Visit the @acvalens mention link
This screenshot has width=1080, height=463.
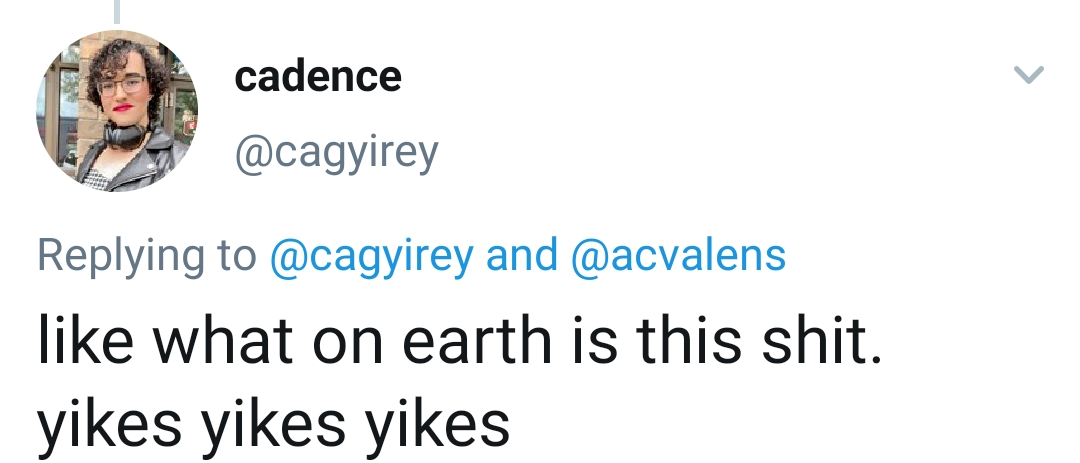[x=677, y=256]
